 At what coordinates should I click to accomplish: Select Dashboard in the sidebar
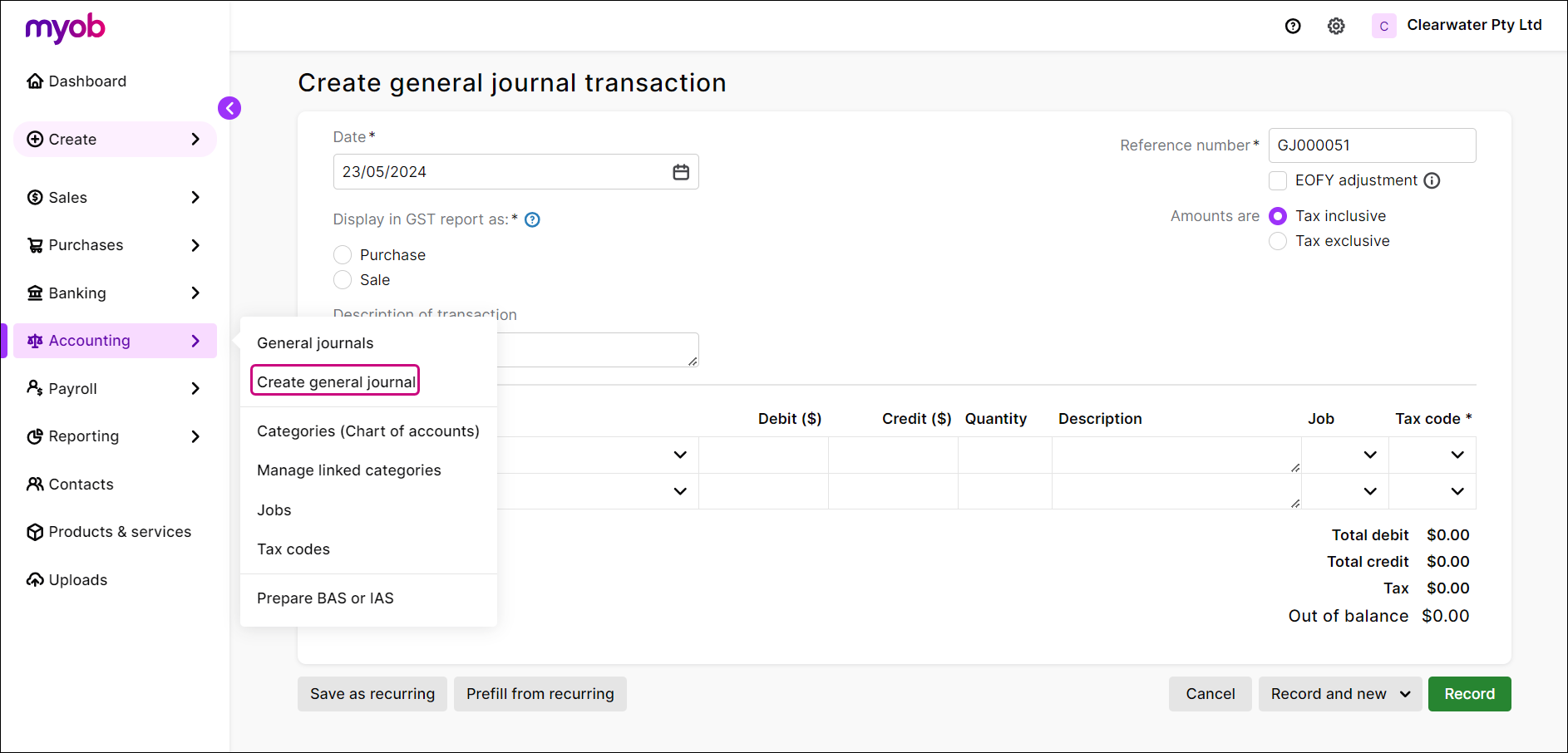tap(86, 81)
